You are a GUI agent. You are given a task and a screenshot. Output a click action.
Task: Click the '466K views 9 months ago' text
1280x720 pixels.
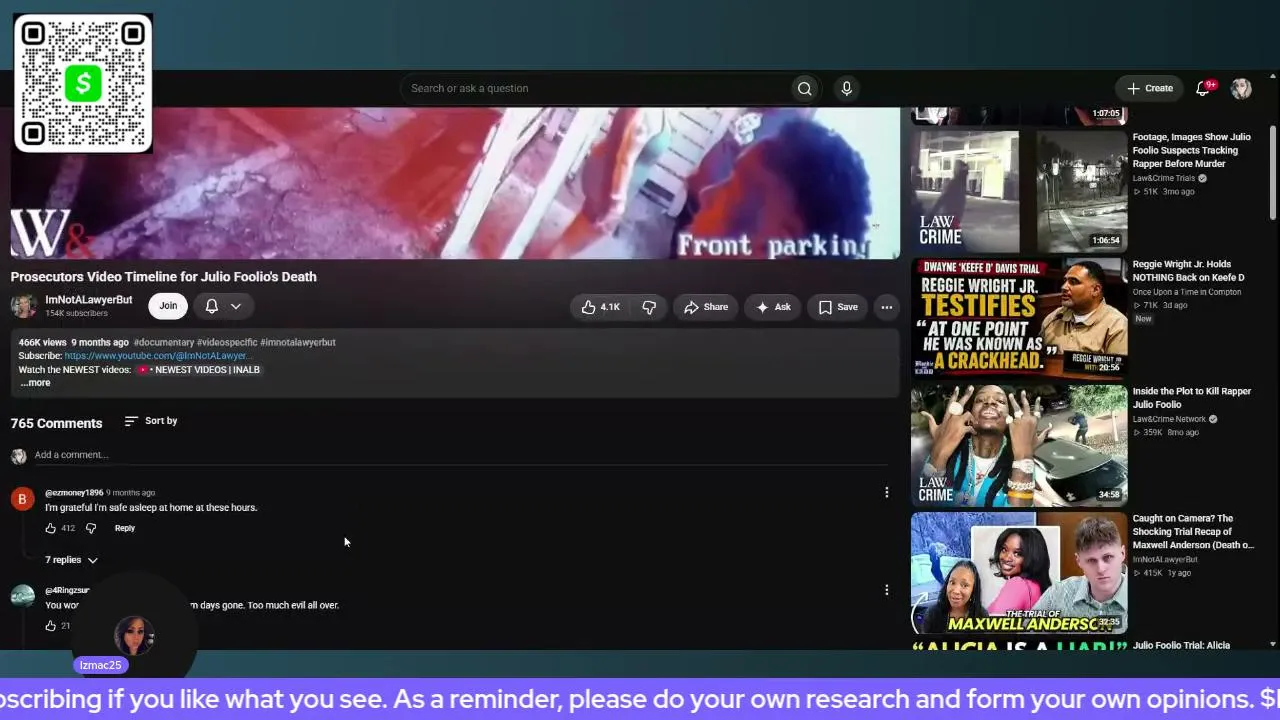tap(73, 342)
